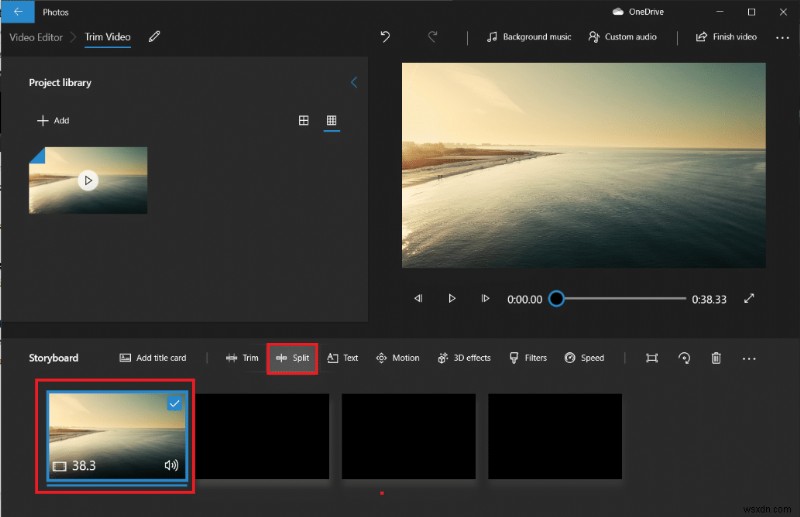The image size is (800, 517).
Task: Open Background music options
Action: coord(528,37)
